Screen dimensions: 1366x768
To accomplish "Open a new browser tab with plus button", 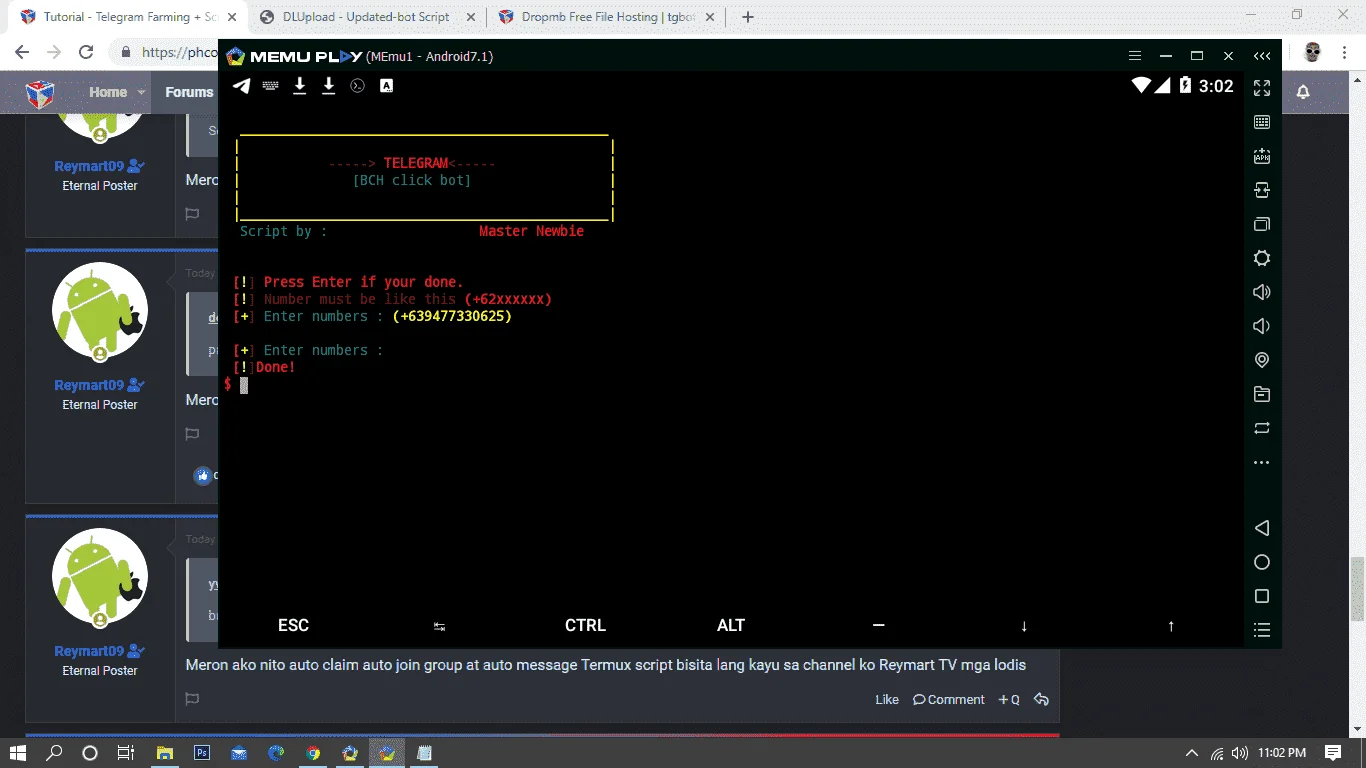I will click(x=748, y=17).
